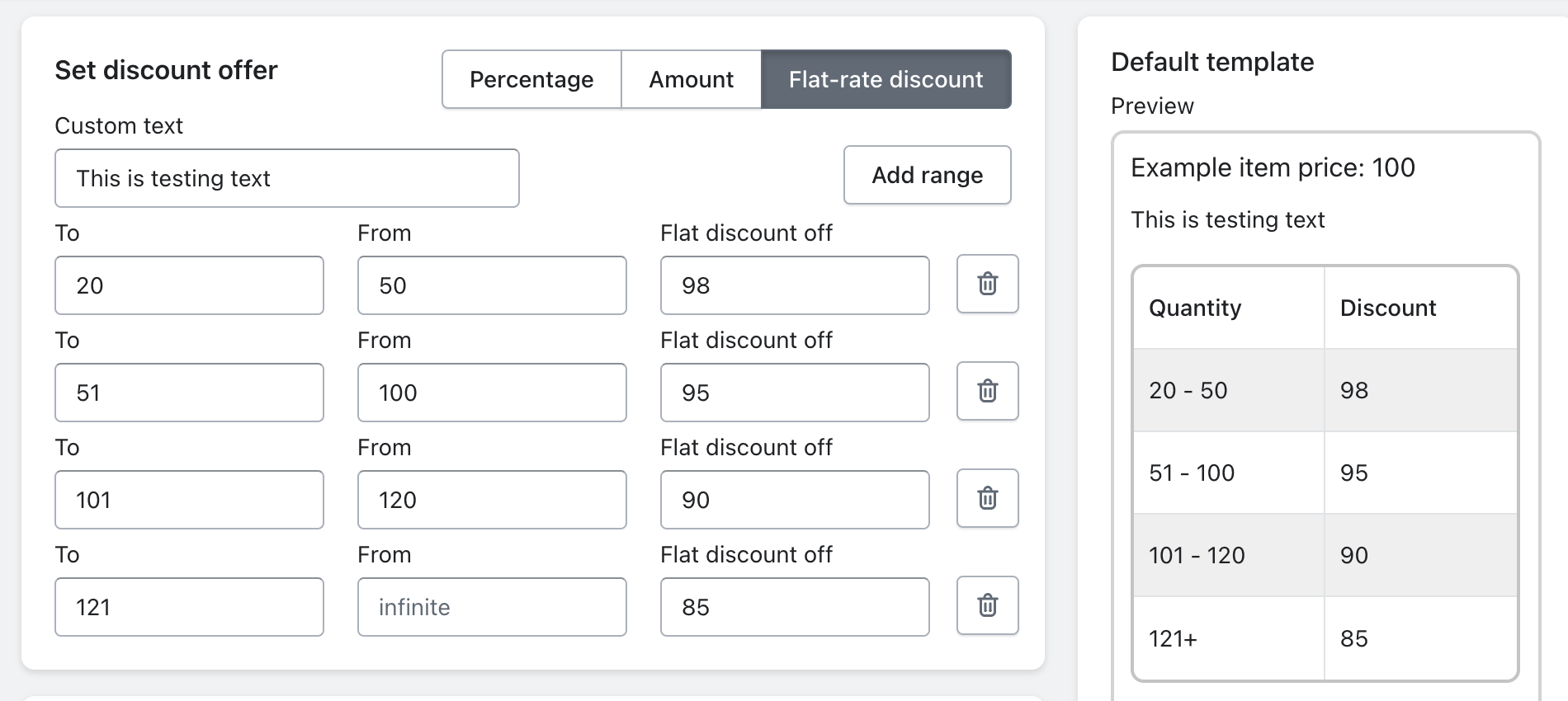Click the preview 'This is testing text' line

[1227, 219]
